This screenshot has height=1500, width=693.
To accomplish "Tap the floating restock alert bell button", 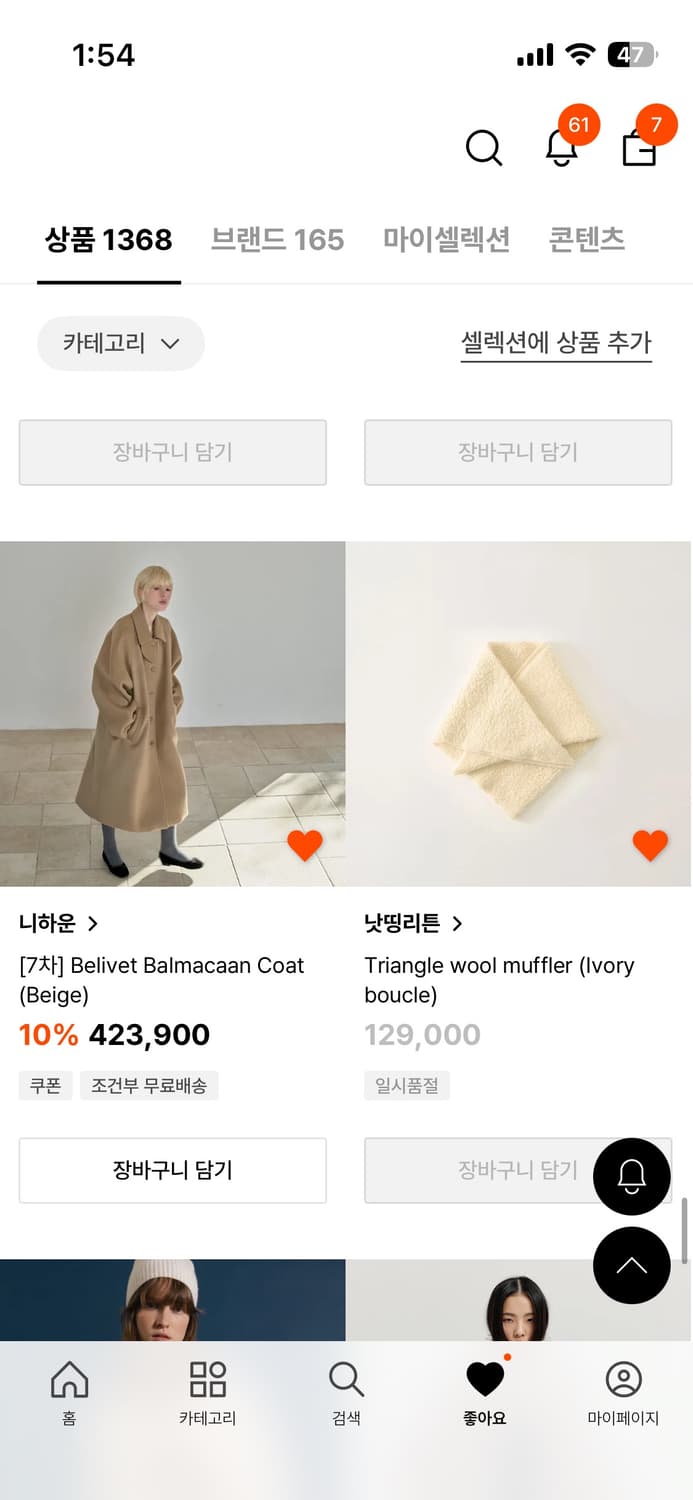I will (631, 1176).
